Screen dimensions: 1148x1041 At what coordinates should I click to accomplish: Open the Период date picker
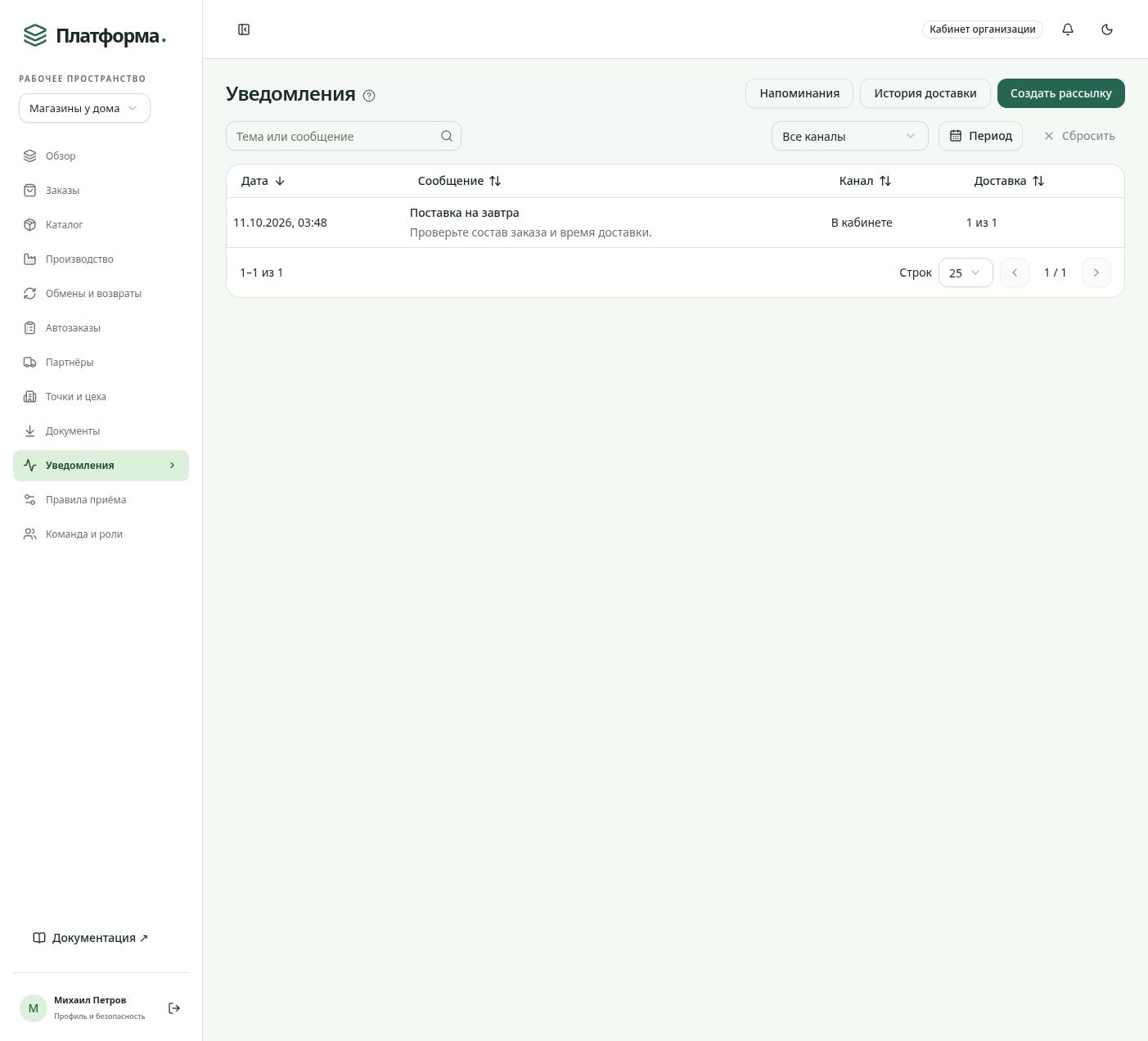[x=980, y=136]
